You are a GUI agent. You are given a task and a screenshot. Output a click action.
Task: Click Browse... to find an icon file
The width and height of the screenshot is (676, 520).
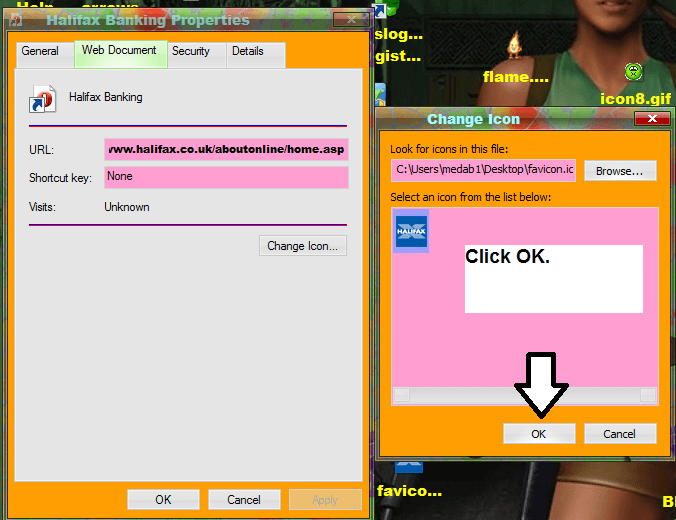[x=620, y=171]
